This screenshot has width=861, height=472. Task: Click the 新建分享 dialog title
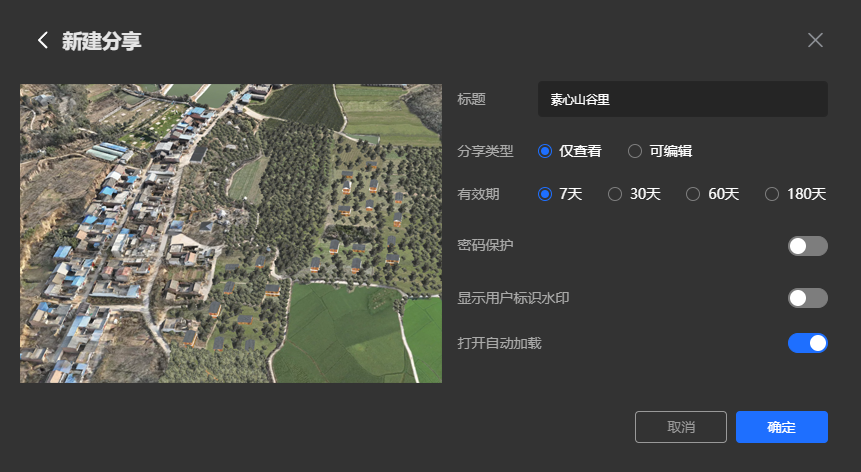tap(102, 41)
